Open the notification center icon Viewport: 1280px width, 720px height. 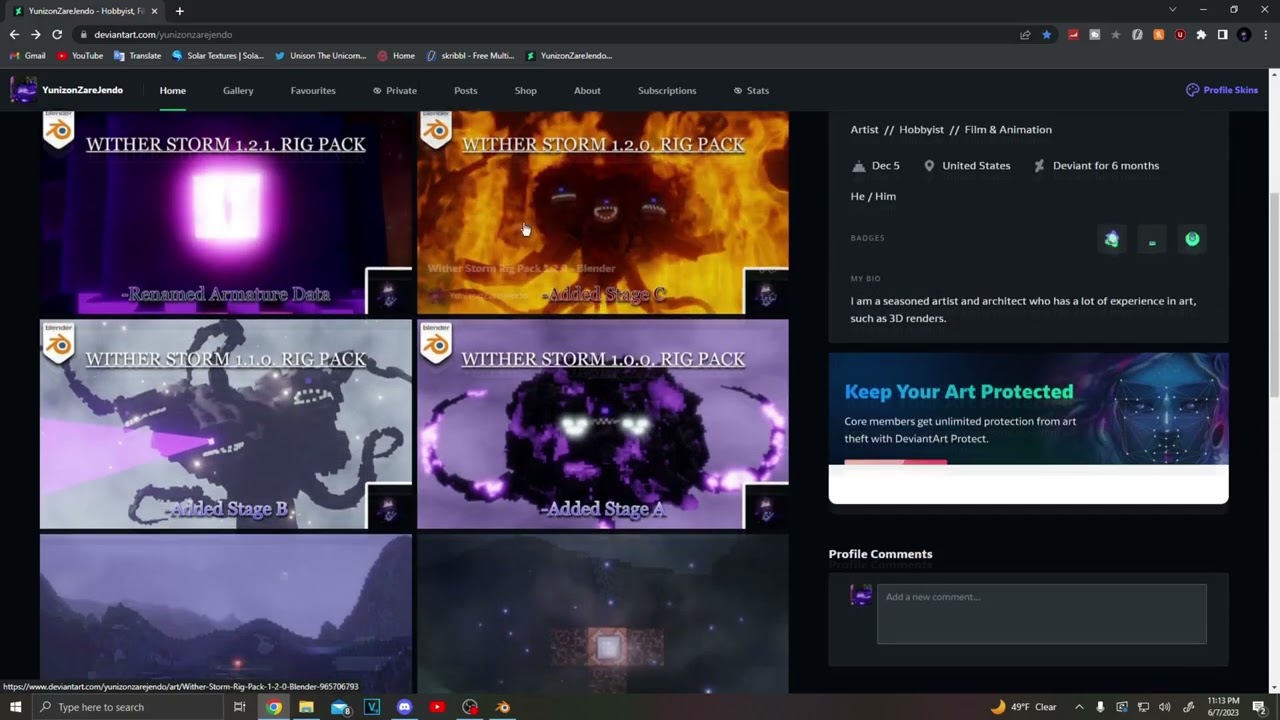(1260, 707)
